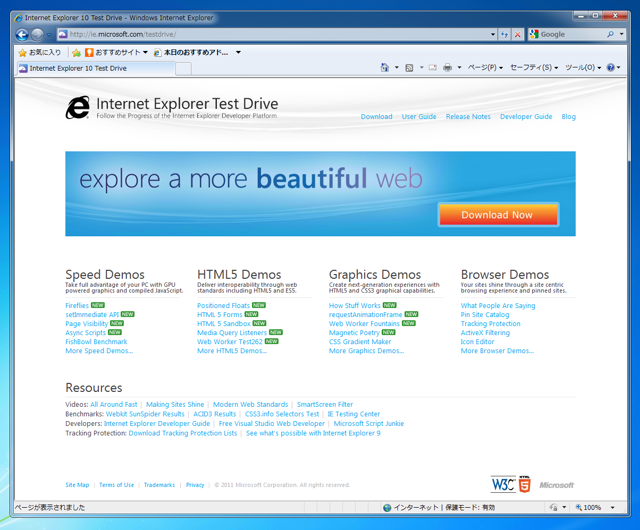Click the site icon in address bar
640x530 pixels.
click(x=63, y=34)
